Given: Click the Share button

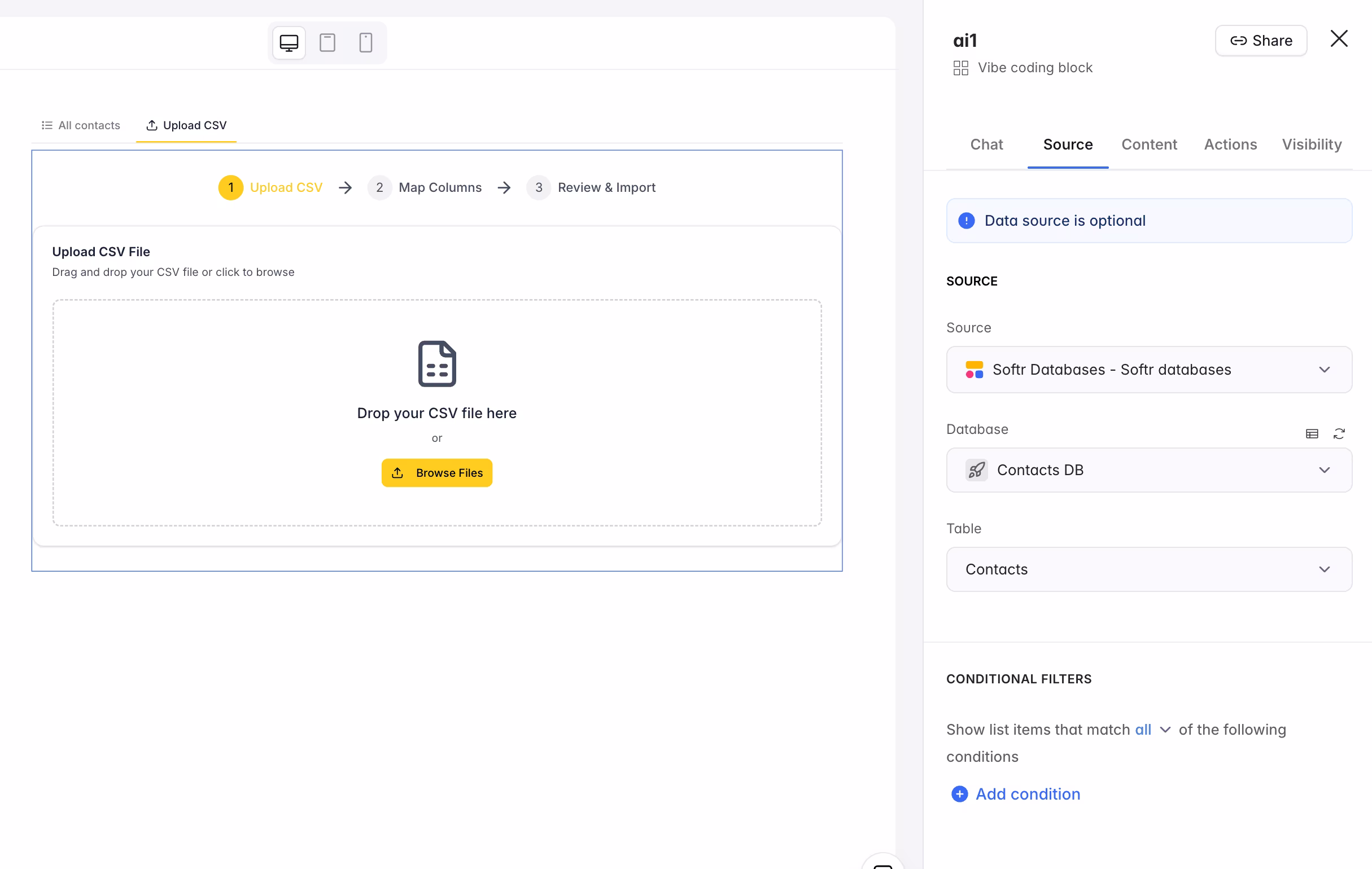Looking at the screenshot, I should 1261,41.
